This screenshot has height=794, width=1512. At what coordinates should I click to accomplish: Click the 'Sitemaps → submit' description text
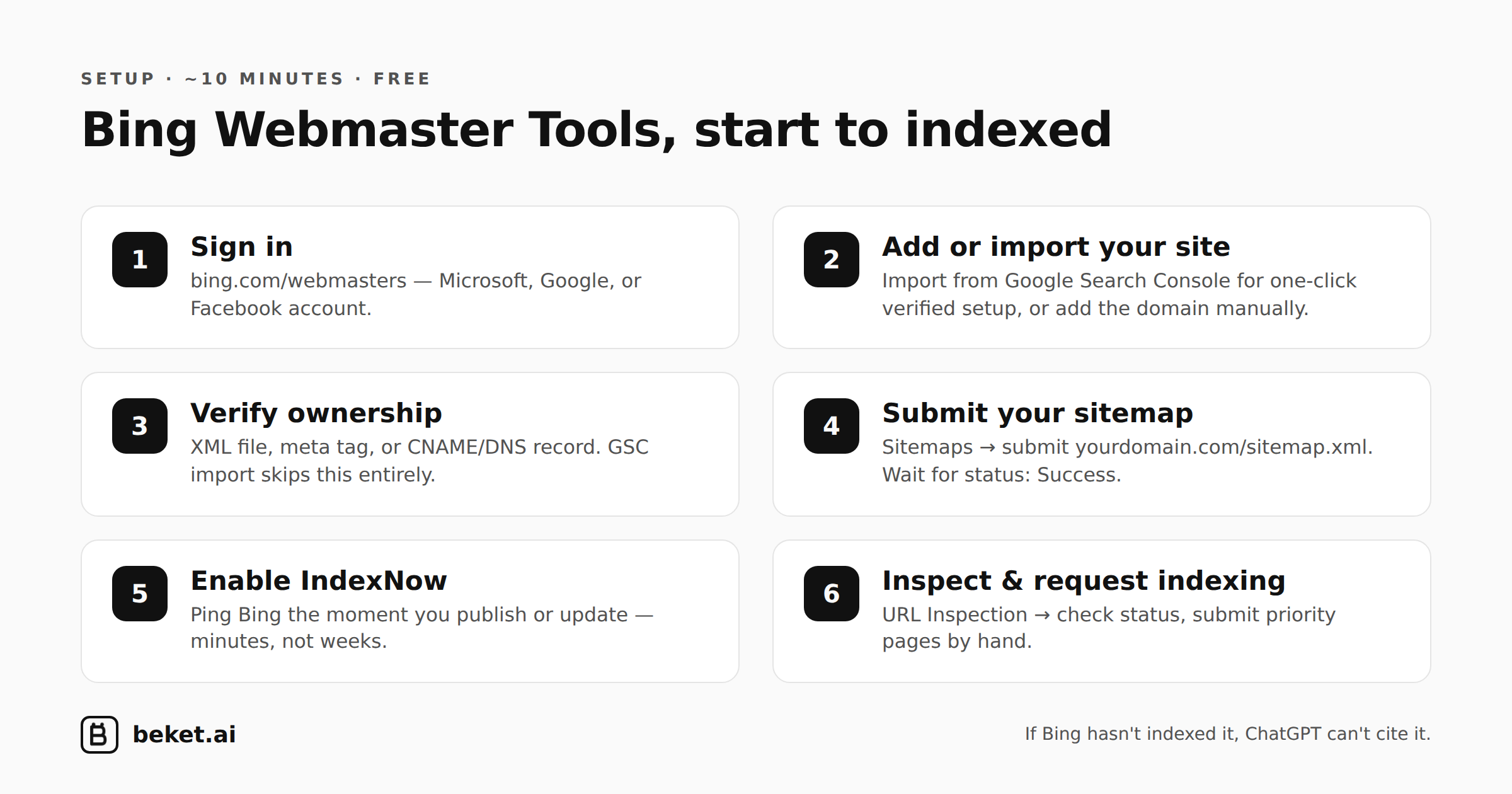click(x=1127, y=461)
